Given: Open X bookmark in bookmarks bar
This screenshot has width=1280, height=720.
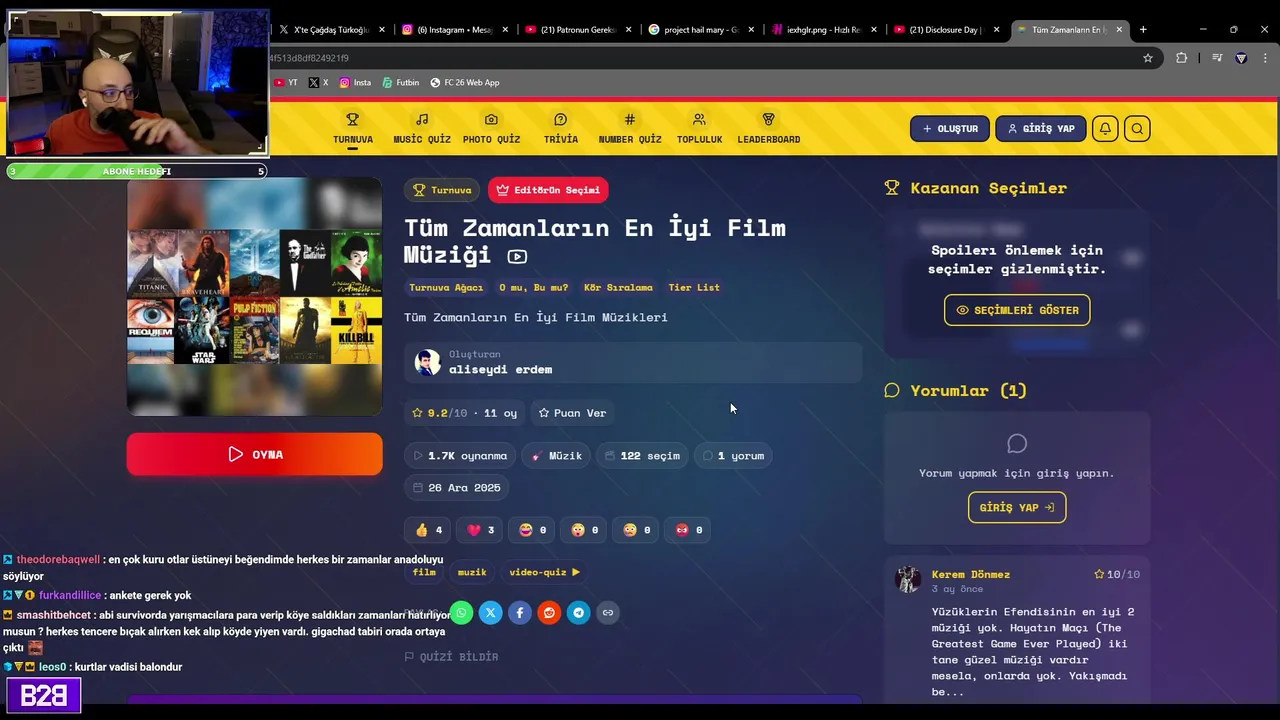Looking at the screenshot, I should click(318, 82).
